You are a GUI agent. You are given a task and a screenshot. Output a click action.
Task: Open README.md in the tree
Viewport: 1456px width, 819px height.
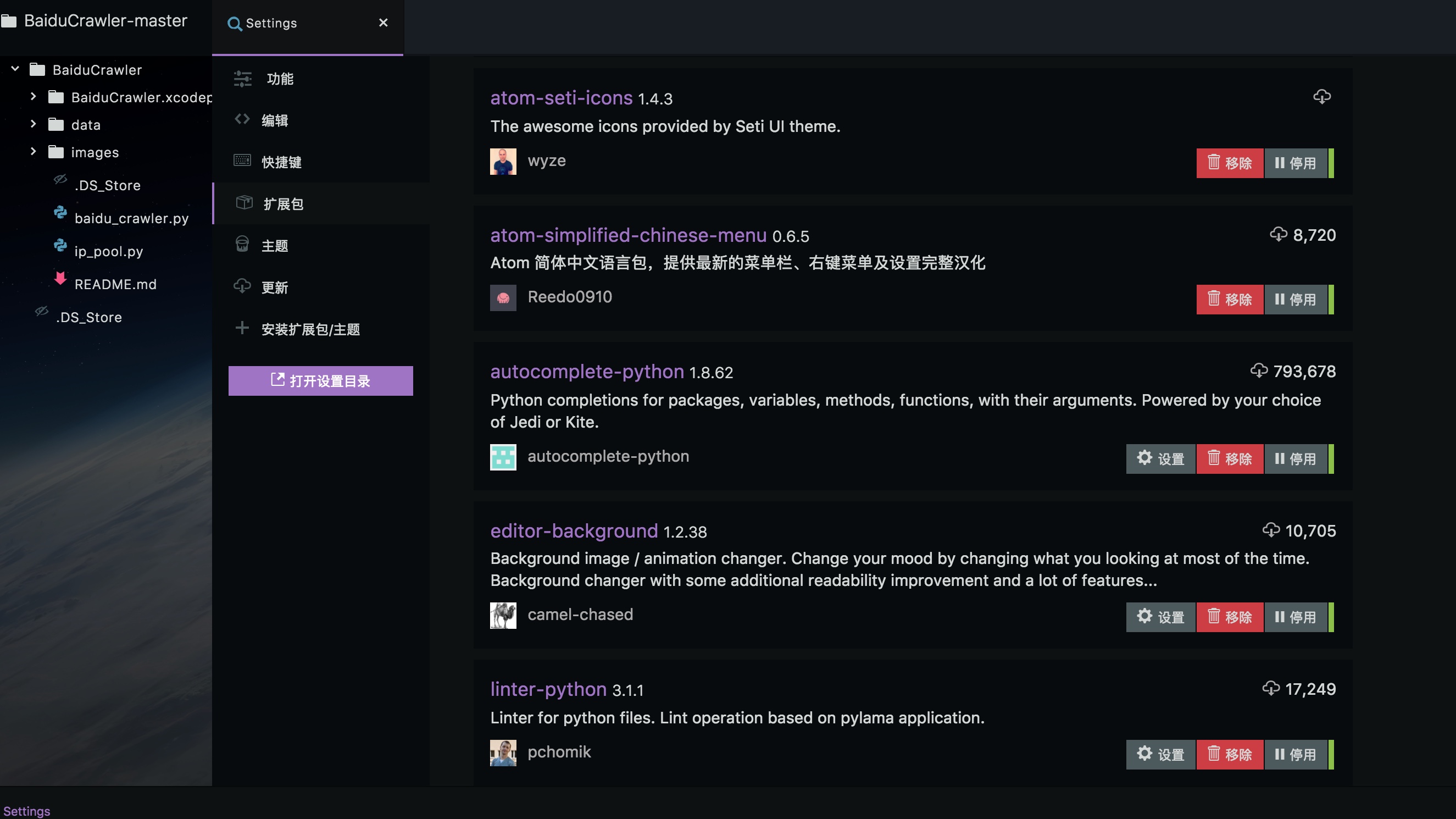115,284
